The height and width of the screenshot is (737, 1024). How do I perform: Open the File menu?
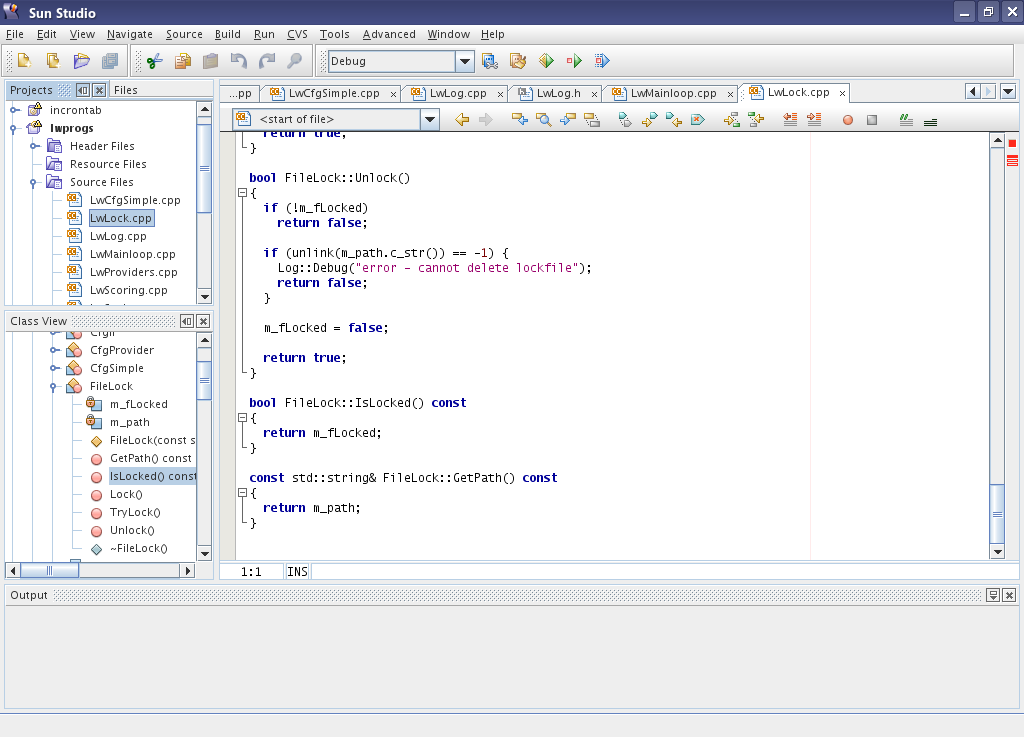[x=14, y=34]
